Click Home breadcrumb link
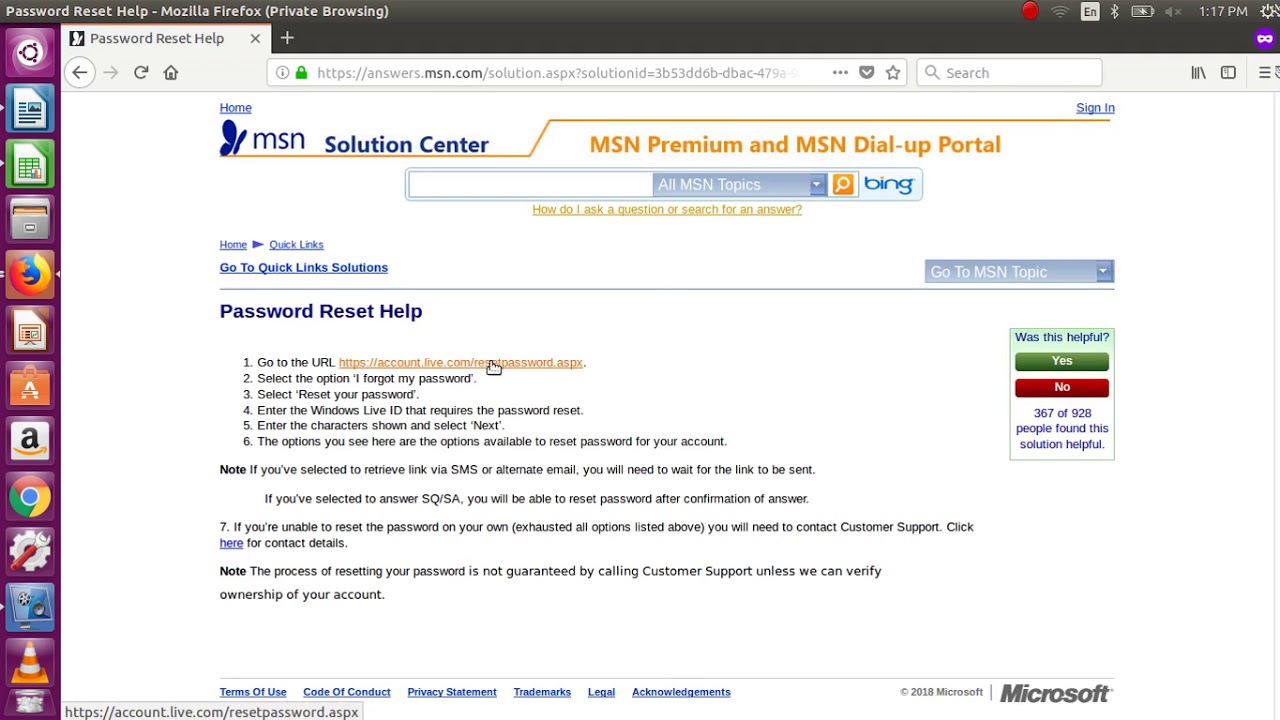The height and width of the screenshot is (720, 1280). [233, 244]
